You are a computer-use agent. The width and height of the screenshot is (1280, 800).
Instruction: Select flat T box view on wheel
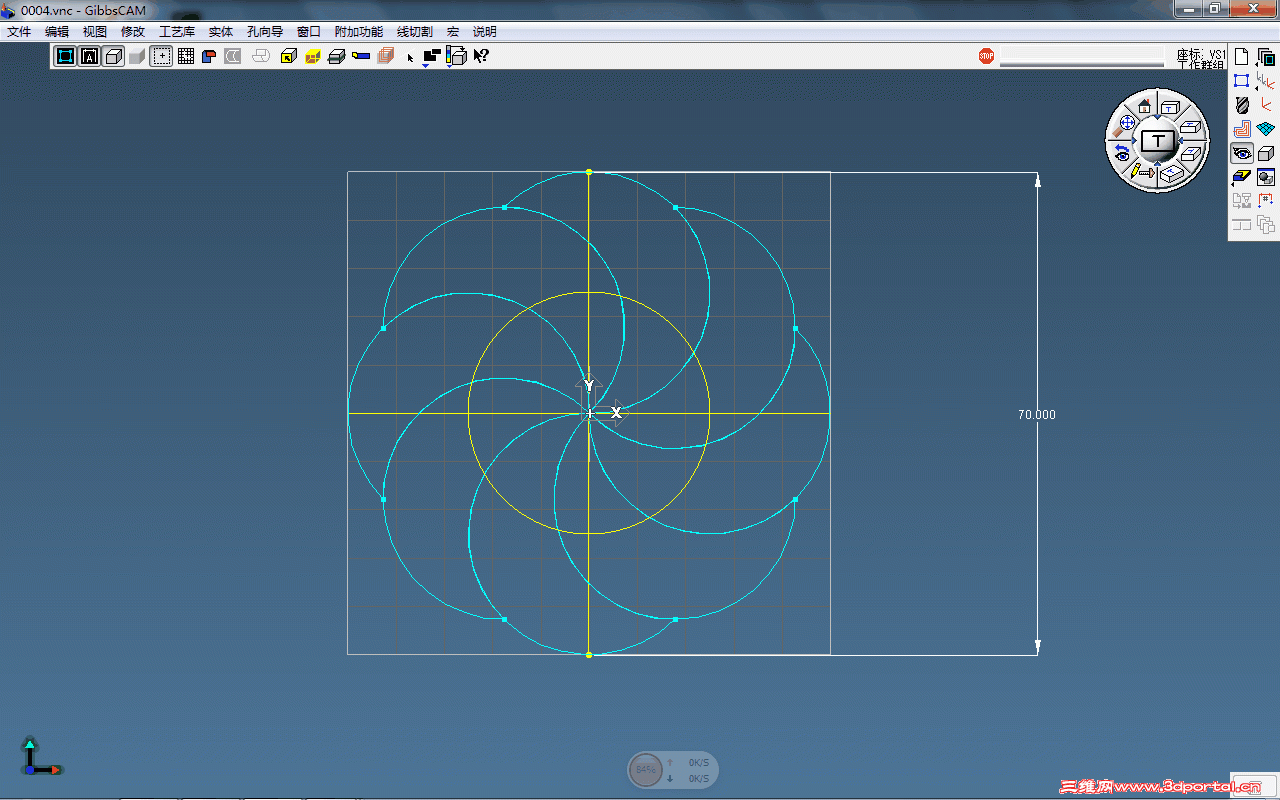click(x=1170, y=106)
